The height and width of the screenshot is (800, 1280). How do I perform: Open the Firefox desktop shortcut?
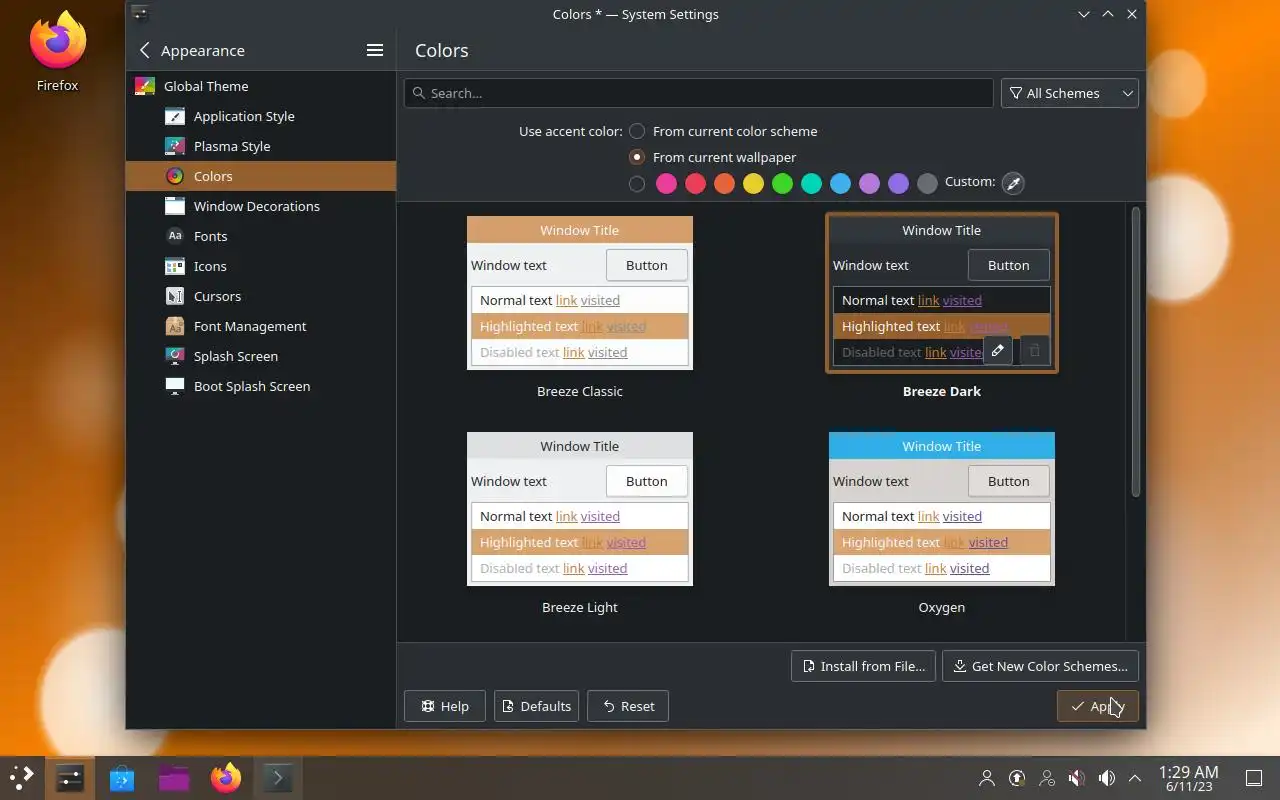pos(58,52)
